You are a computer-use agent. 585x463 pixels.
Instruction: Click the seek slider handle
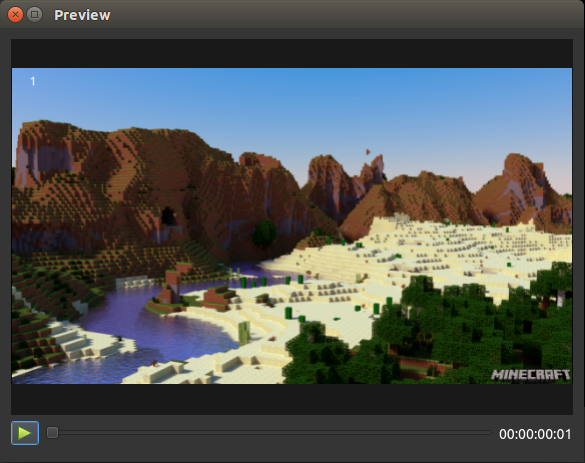coord(53,433)
